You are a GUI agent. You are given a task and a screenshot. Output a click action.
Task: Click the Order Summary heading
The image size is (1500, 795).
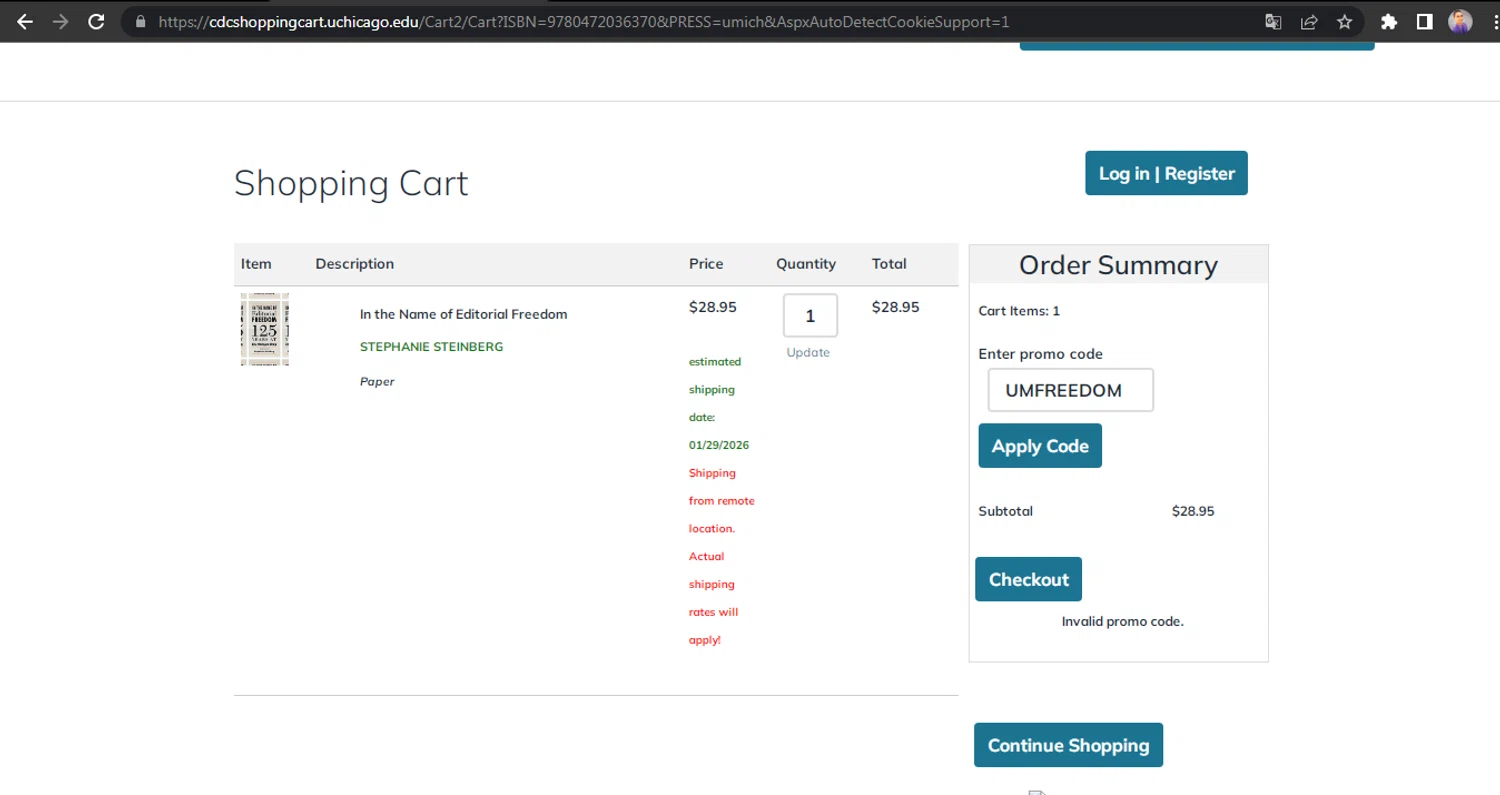pyautogui.click(x=1118, y=265)
